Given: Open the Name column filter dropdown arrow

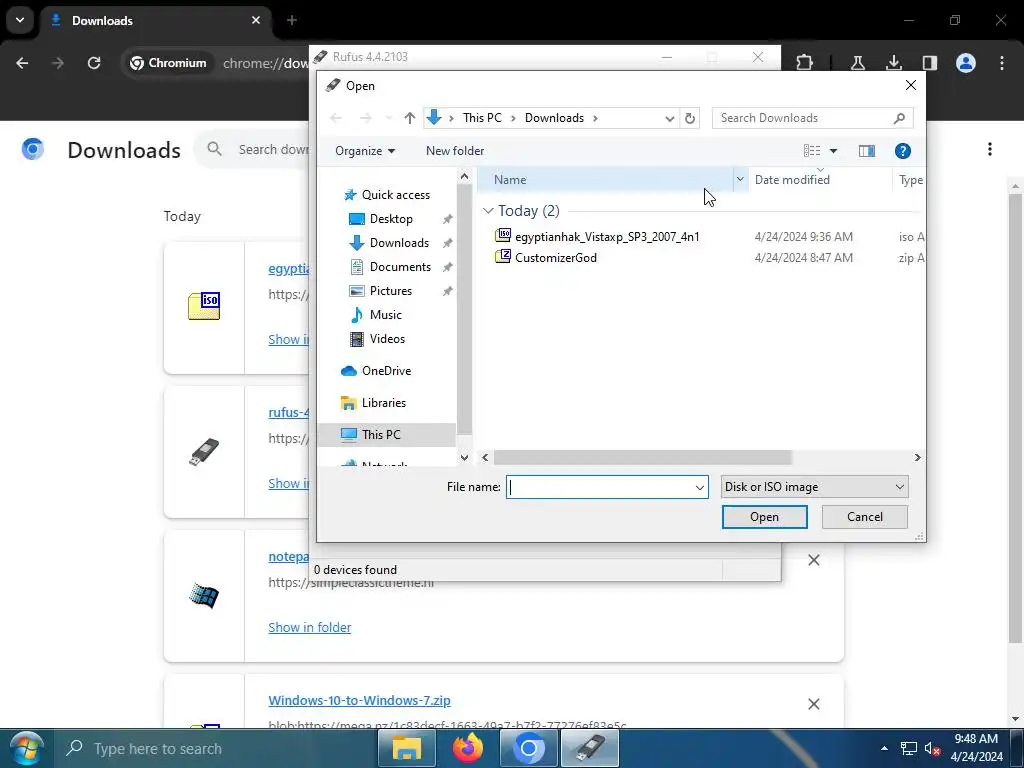Looking at the screenshot, I should point(740,179).
